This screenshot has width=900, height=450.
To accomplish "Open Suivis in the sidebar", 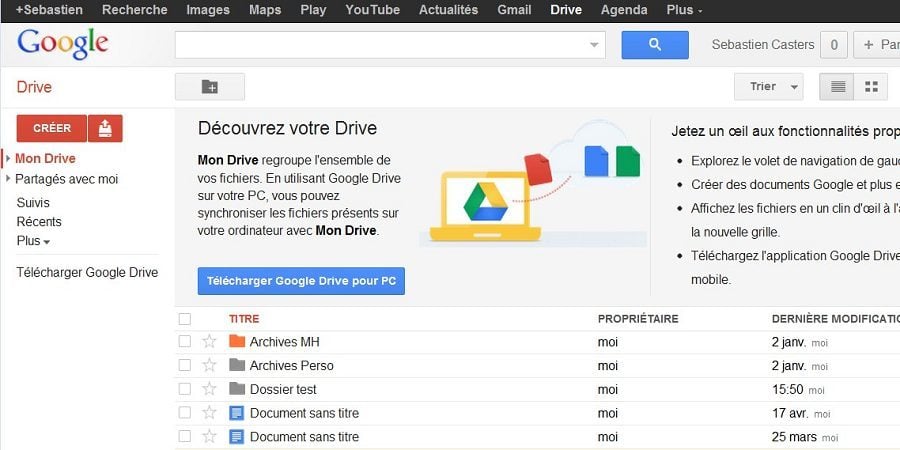I will click(33, 203).
